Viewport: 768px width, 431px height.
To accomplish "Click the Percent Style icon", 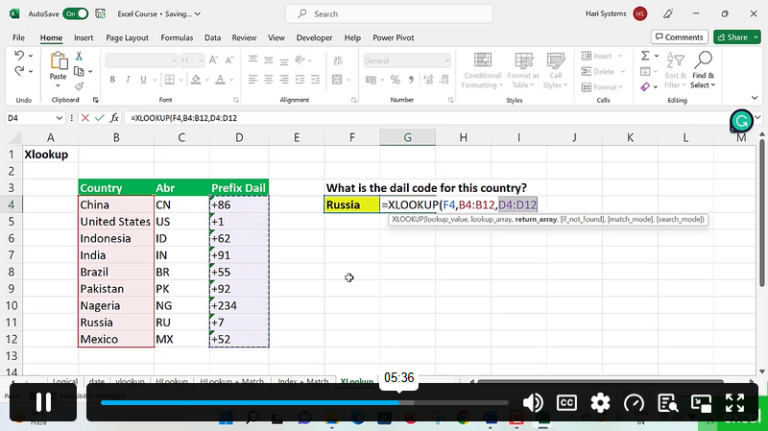I will [x=395, y=79].
